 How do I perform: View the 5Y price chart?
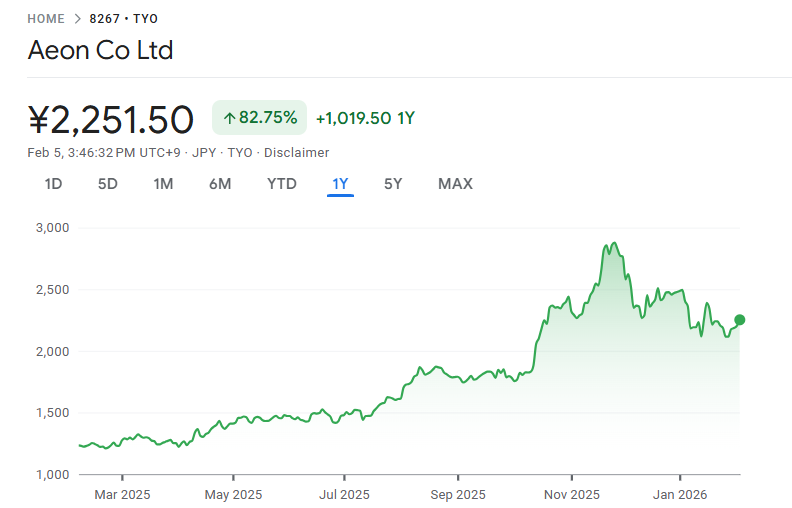click(393, 184)
